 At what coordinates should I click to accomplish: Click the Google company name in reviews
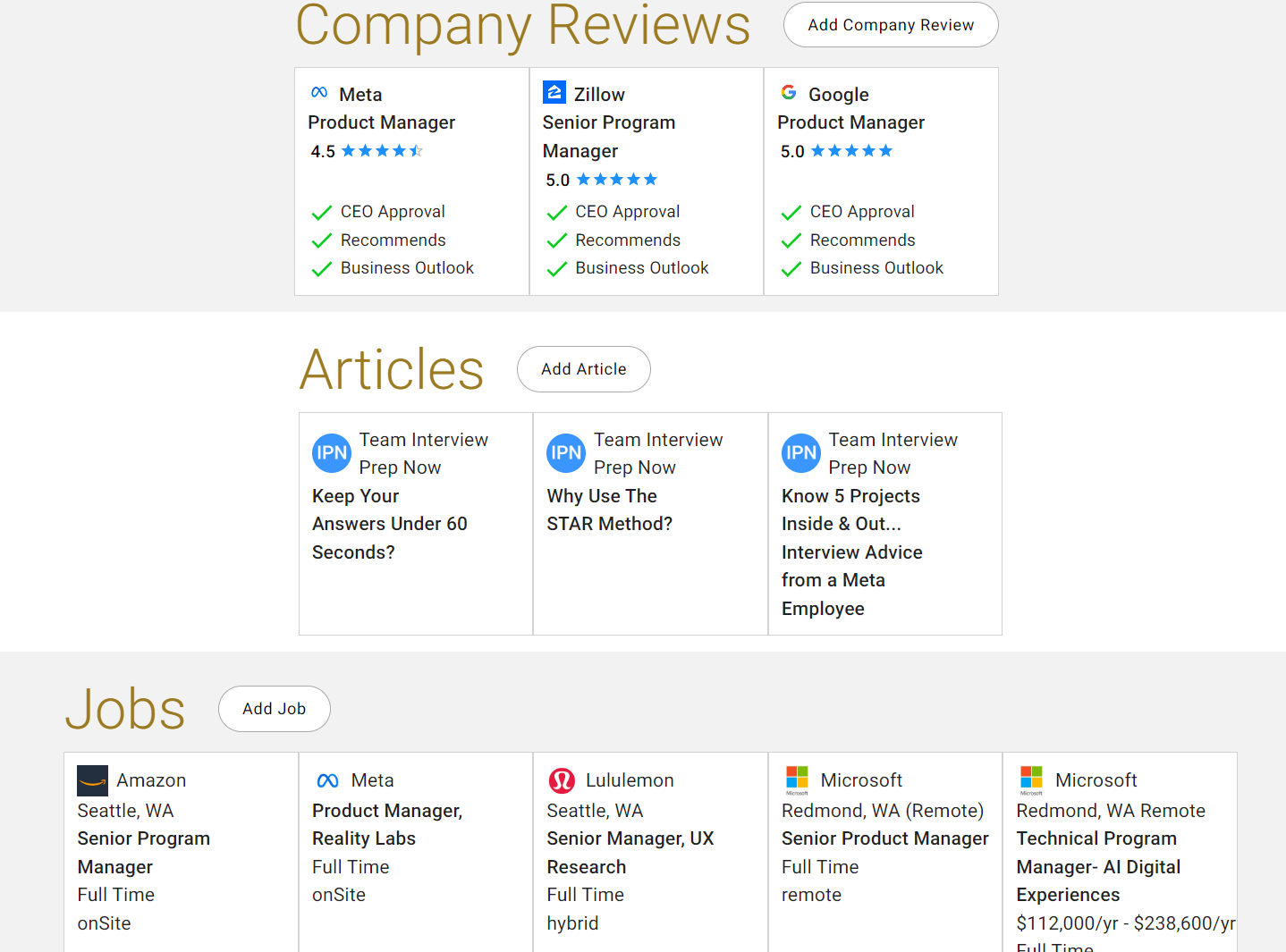click(x=839, y=95)
